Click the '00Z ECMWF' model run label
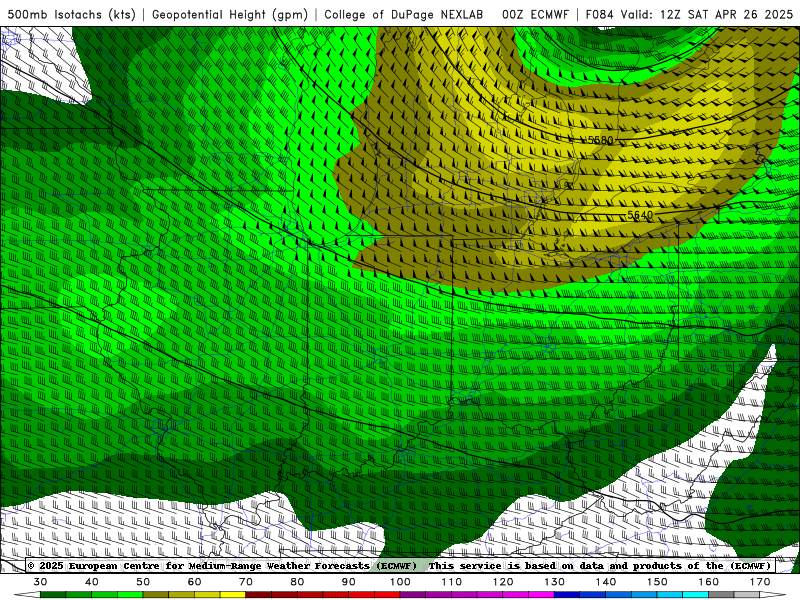 point(535,14)
